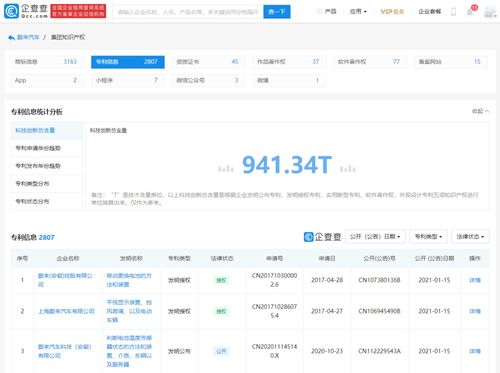The image size is (500, 373).
Task: Select 专利发布年份趋势 in left sidebar
Action: tap(47, 166)
